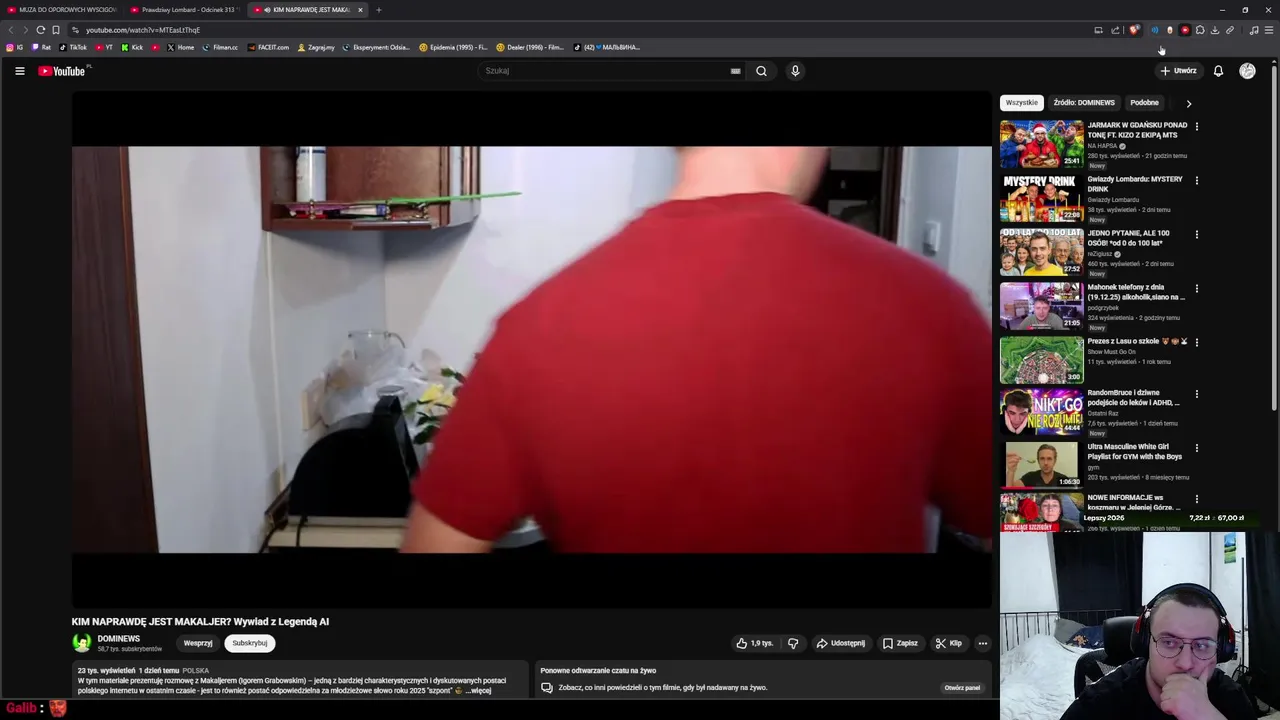Save video with Zapisz button
The image size is (1280, 720).
(x=900, y=643)
